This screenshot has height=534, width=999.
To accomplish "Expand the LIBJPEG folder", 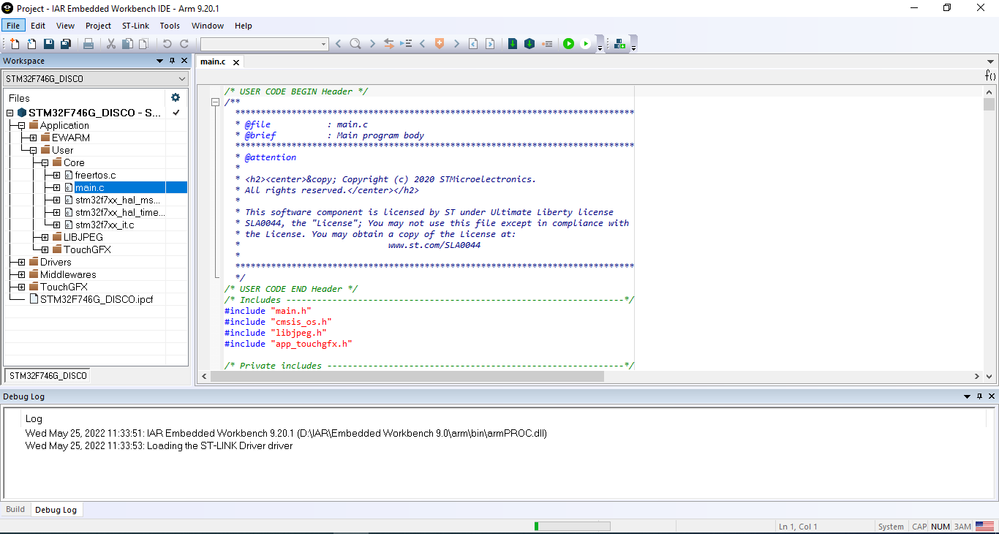I will tap(45, 237).
